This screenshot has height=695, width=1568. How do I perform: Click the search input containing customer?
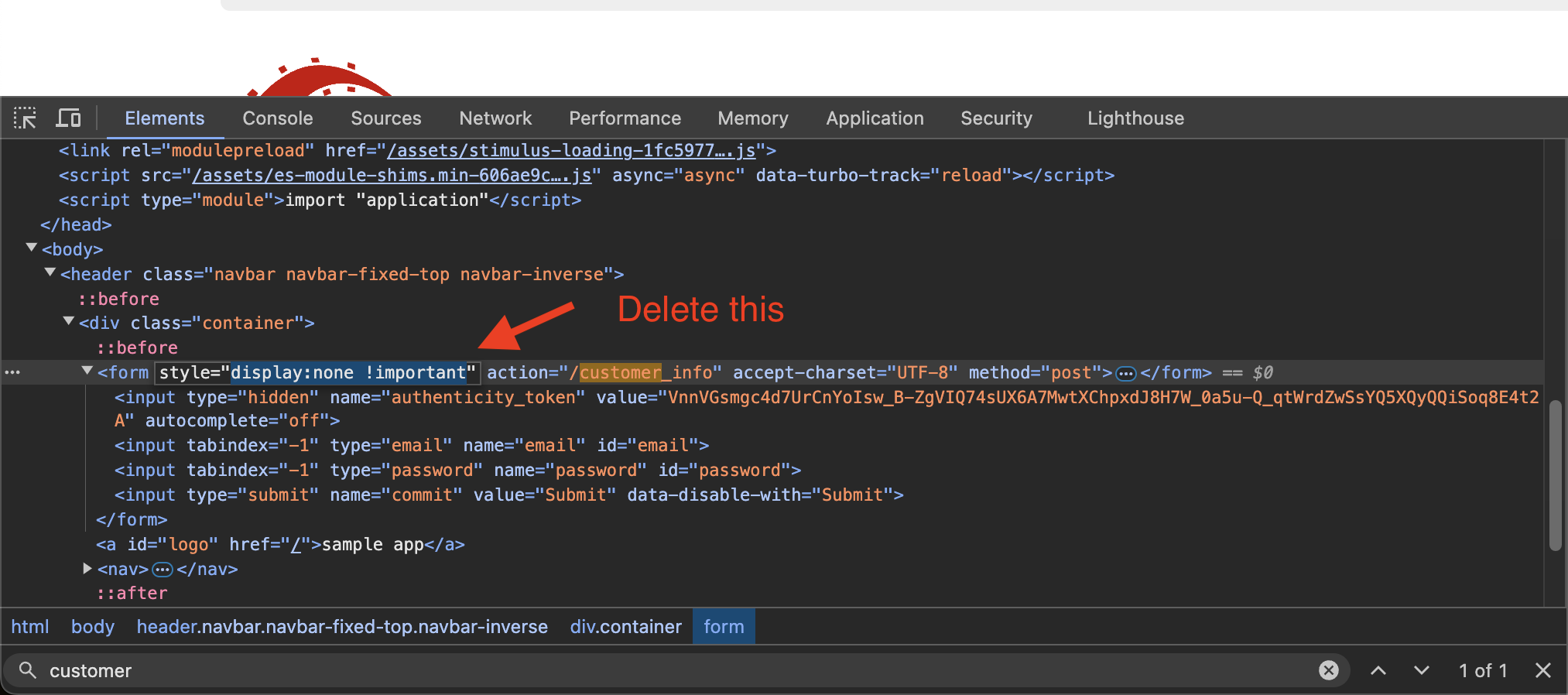677,670
